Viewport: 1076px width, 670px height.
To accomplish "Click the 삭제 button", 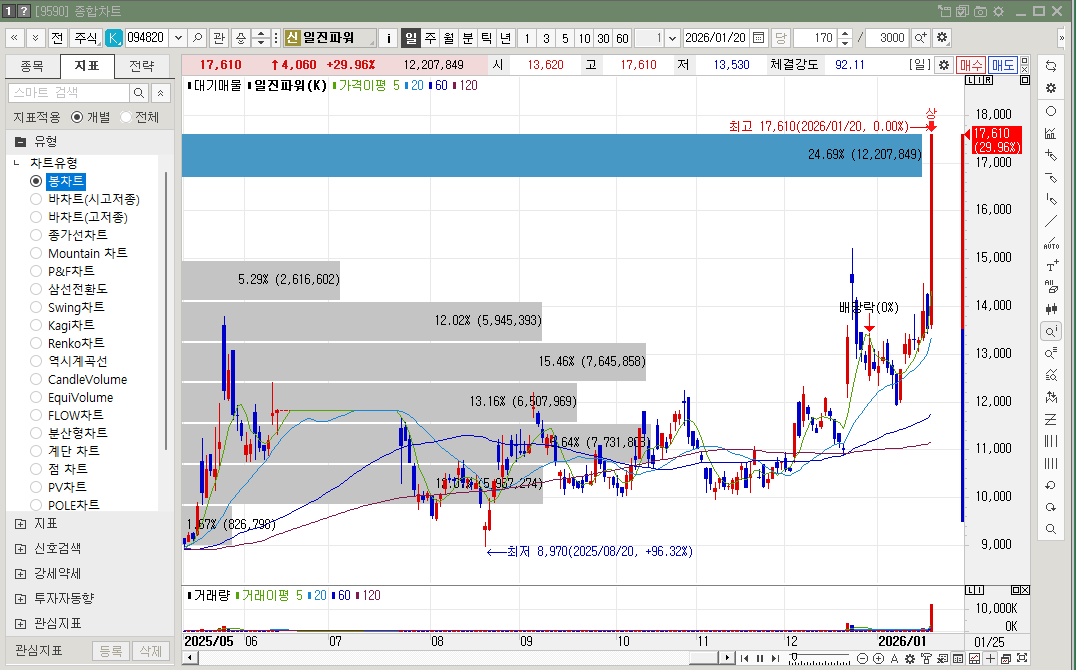I will (x=150, y=651).
